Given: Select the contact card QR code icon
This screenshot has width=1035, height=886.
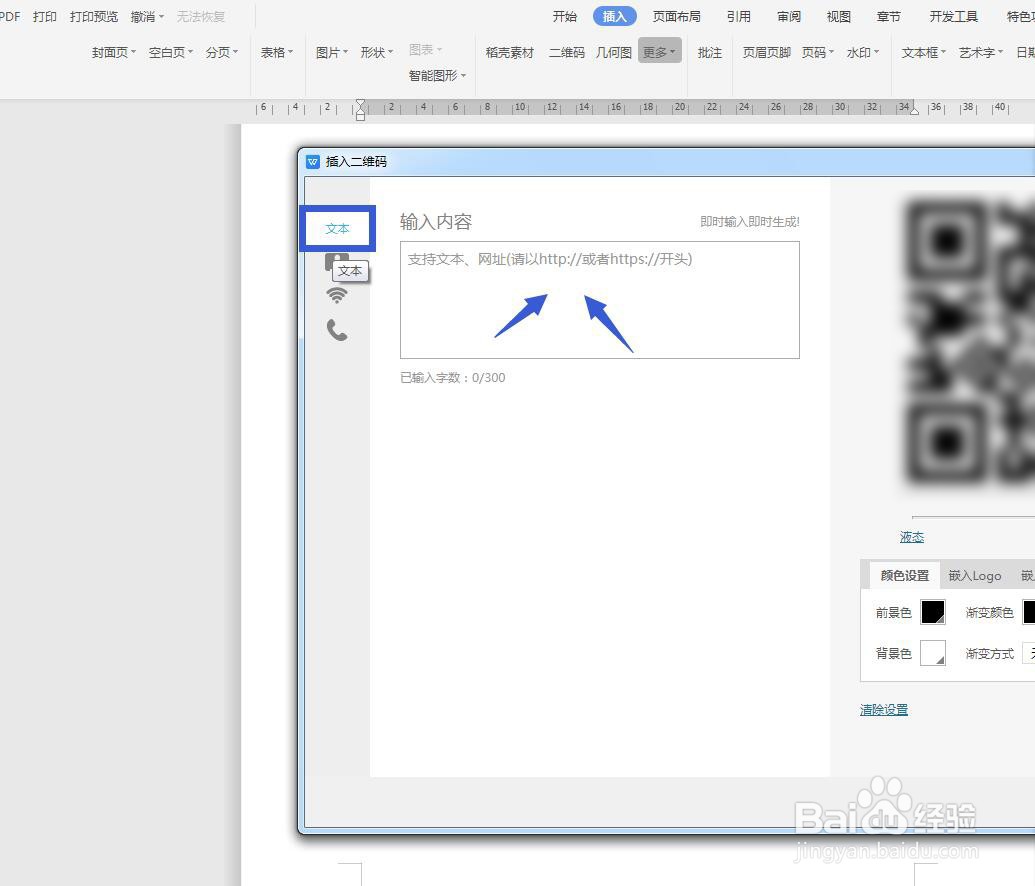Looking at the screenshot, I should (335, 261).
